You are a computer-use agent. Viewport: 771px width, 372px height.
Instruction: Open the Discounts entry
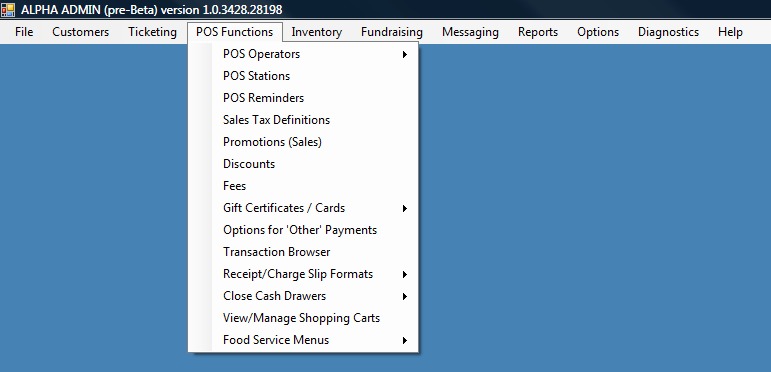(303, 164)
